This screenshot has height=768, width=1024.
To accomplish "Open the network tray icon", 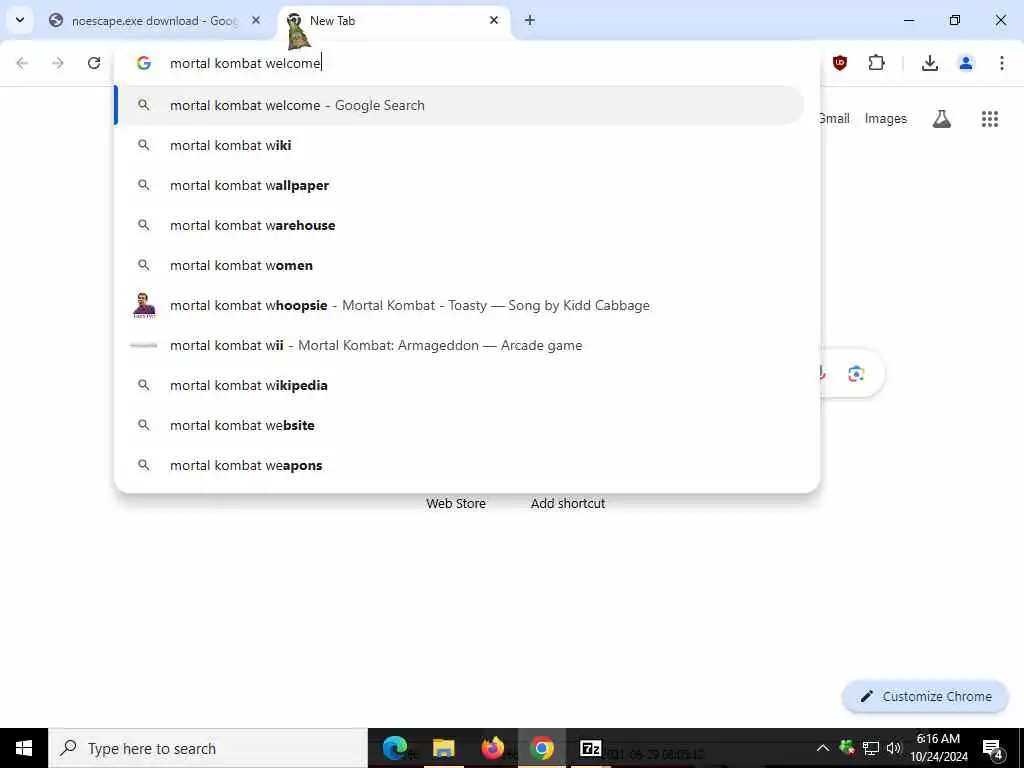I will pos(871,748).
